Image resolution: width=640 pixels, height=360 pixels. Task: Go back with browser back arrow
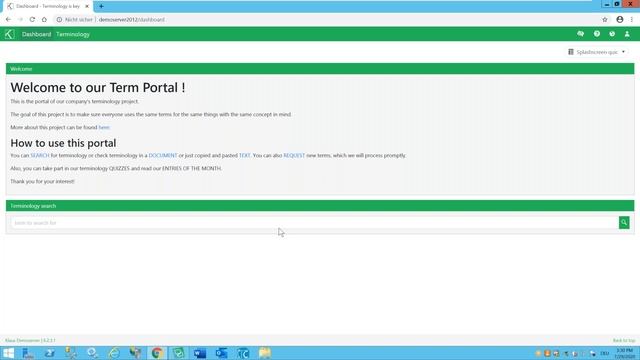pyautogui.click(x=9, y=20)
